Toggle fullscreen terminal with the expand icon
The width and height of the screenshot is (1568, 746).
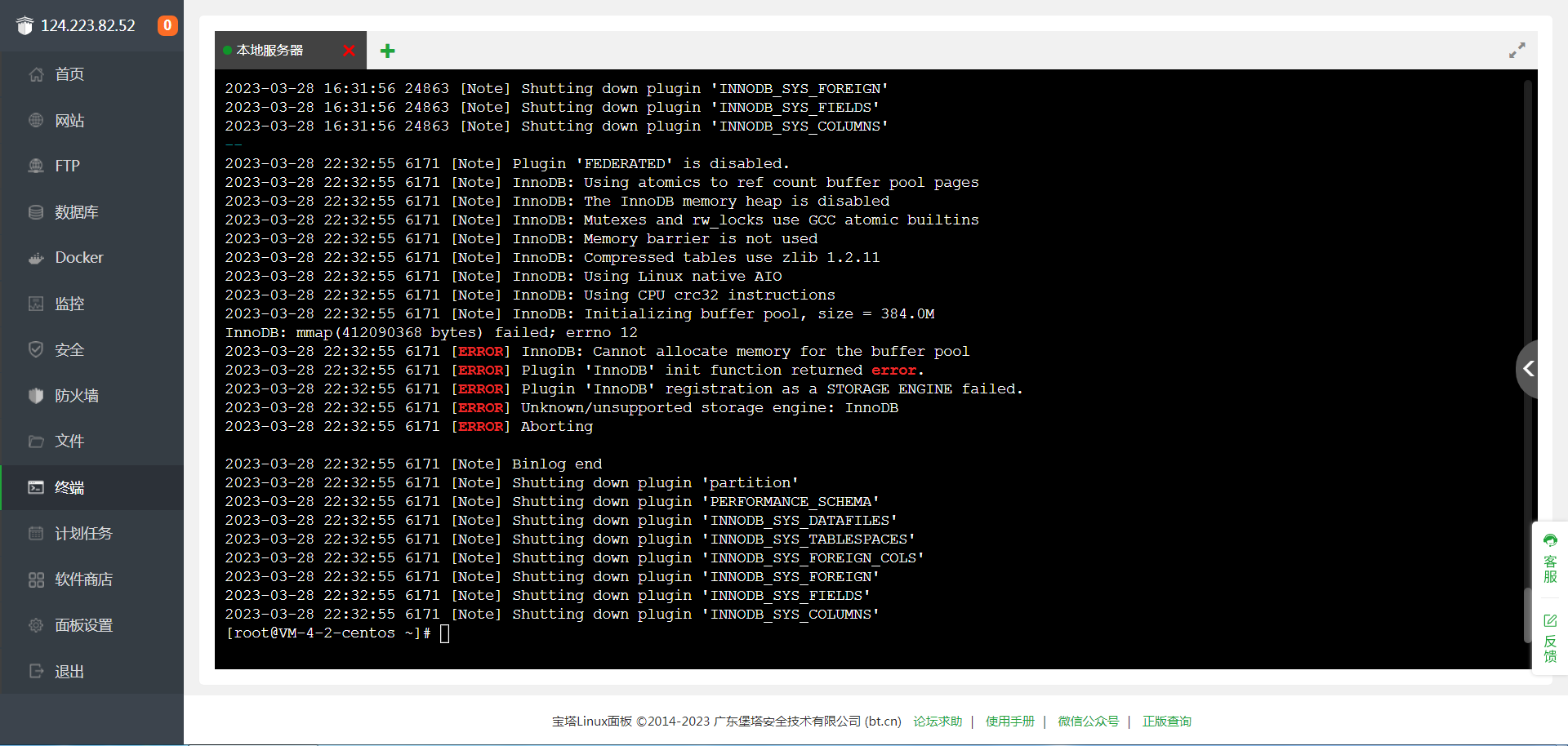pyautogui.click(x=1517, y=51)
